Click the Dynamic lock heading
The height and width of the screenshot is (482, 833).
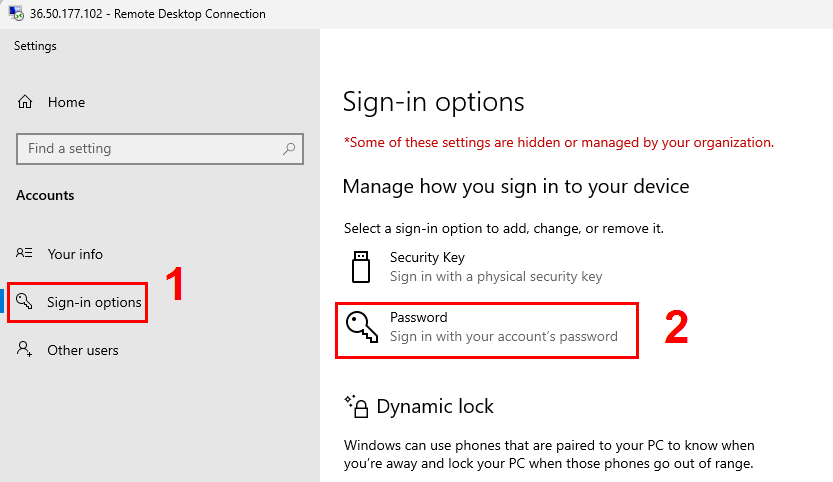435,406
